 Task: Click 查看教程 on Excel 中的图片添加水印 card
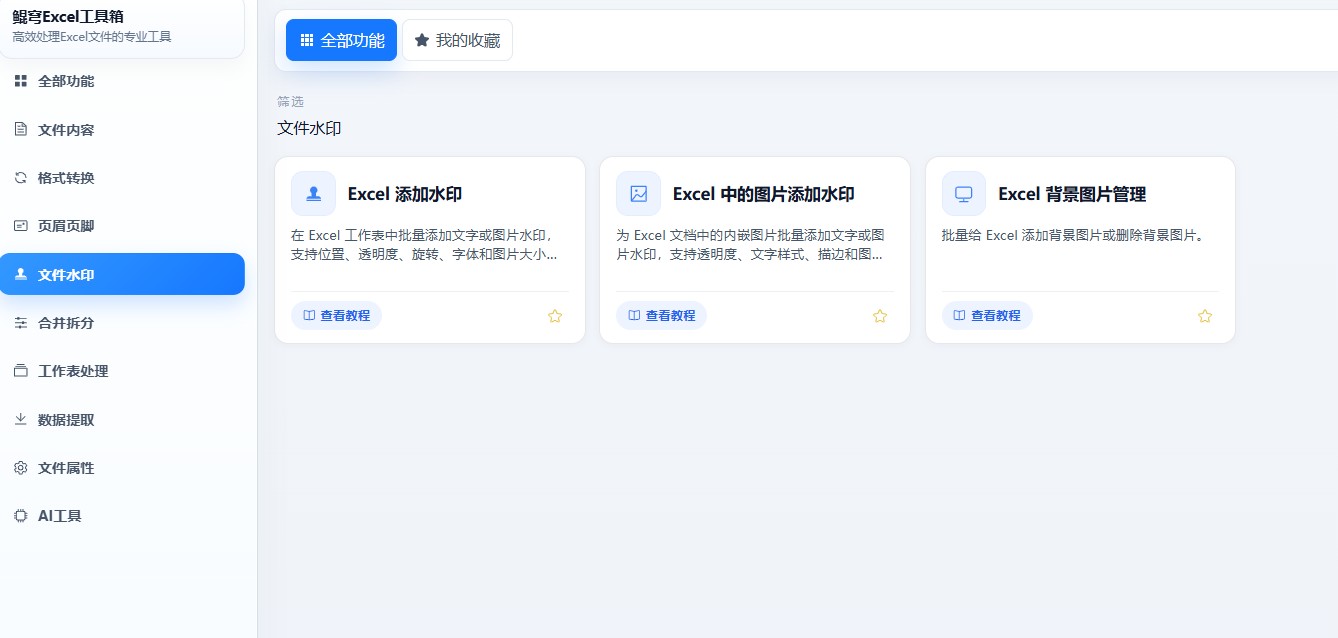pyautogui.click(x=661, y=315)
